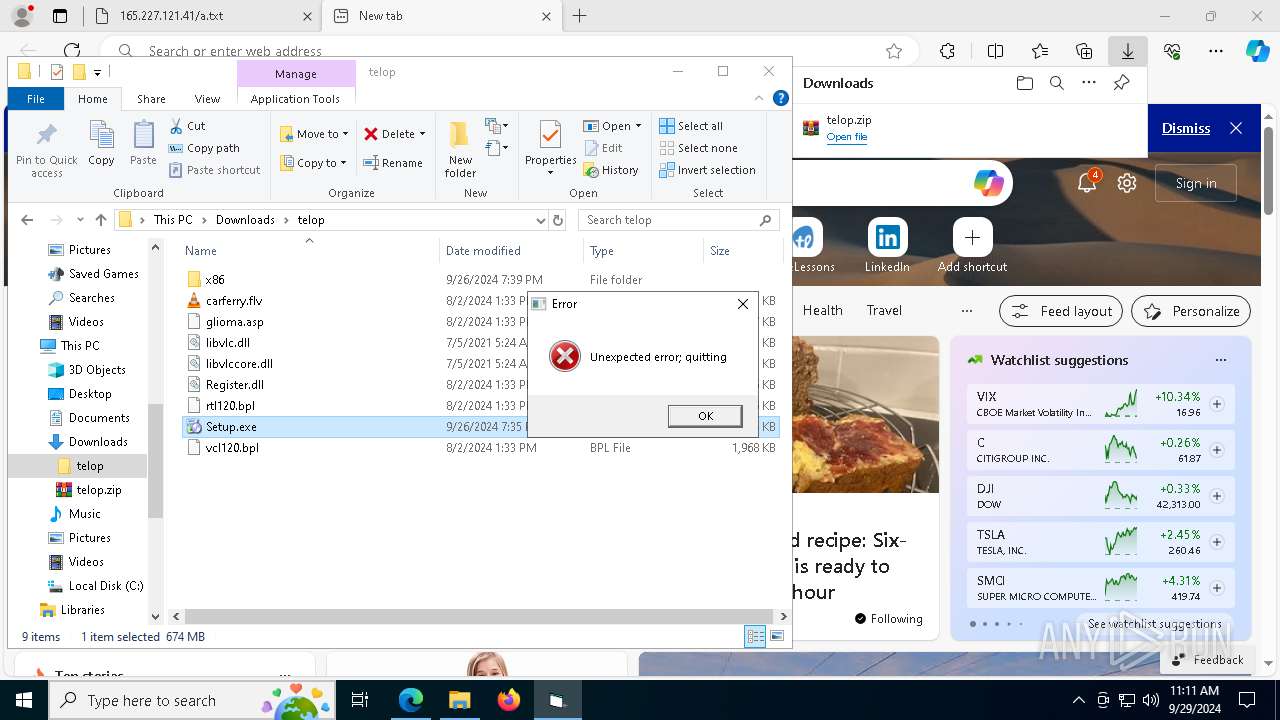
Task: Switch to the View ribbon tab
Action: pos(207,99)
